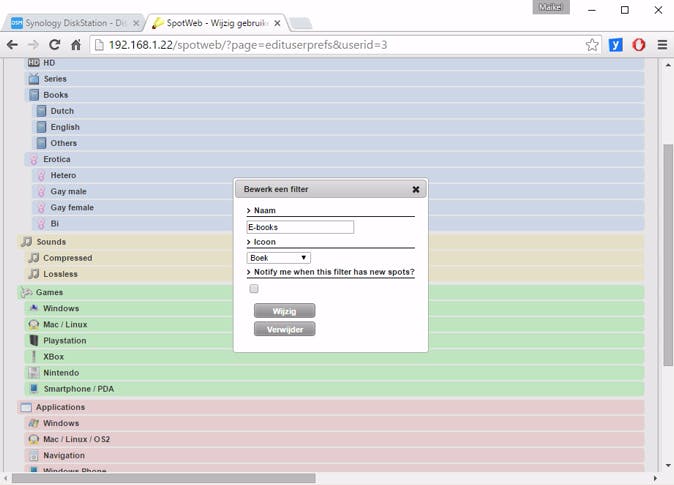Click the Series TV icon
Screen dimensions: 674x485
[x=34, y=79]
